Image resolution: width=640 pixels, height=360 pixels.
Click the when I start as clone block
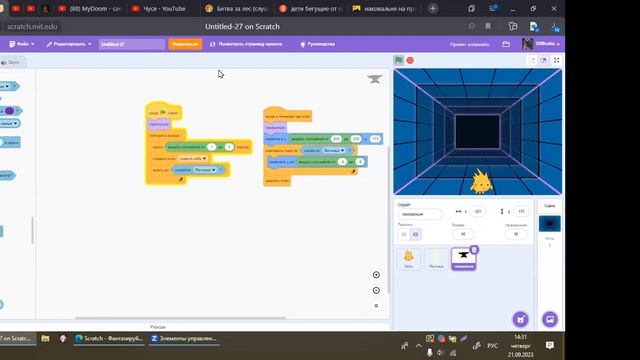(288, 116)
